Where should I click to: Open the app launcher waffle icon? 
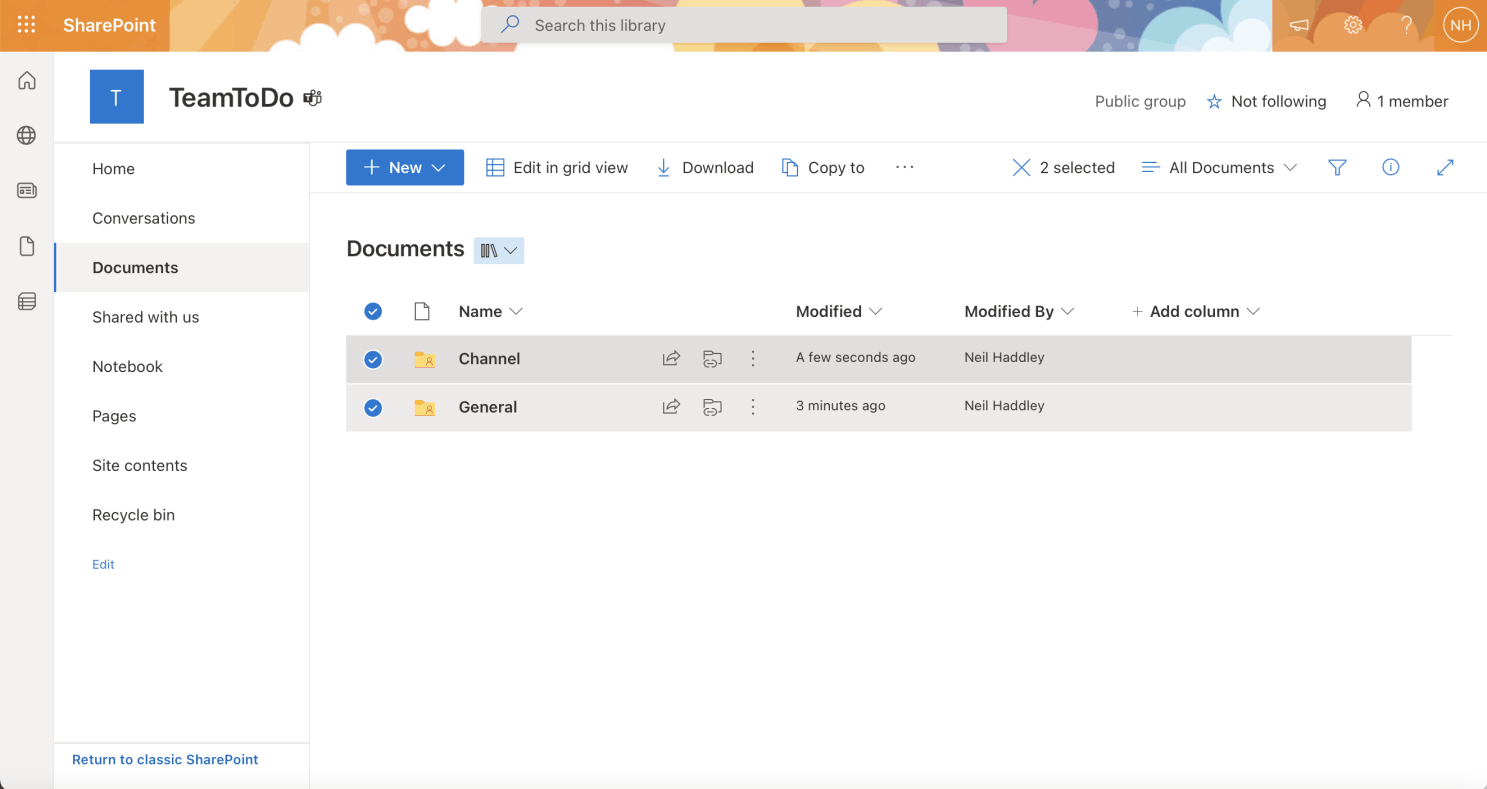coord(27,25)
